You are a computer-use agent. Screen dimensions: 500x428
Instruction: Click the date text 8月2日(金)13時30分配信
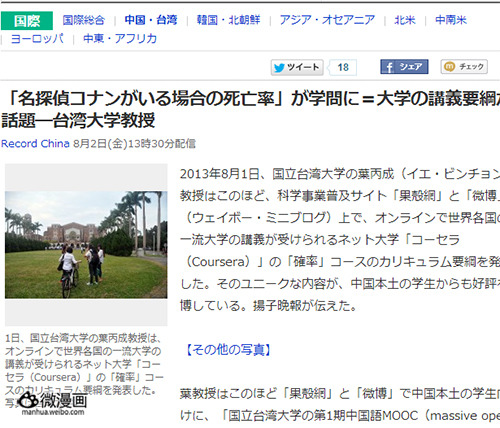click(134, 144)
